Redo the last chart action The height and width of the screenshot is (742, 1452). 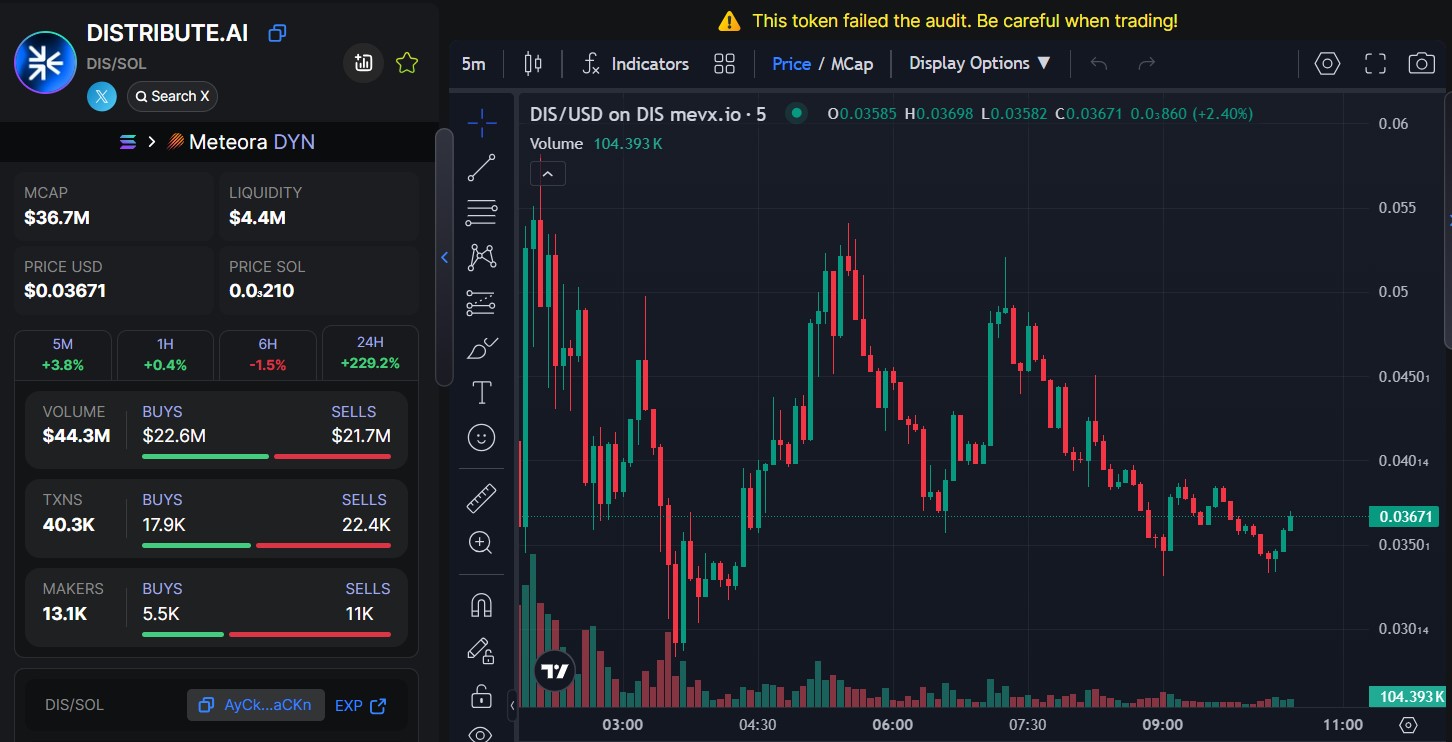(x=1147, y=64)
